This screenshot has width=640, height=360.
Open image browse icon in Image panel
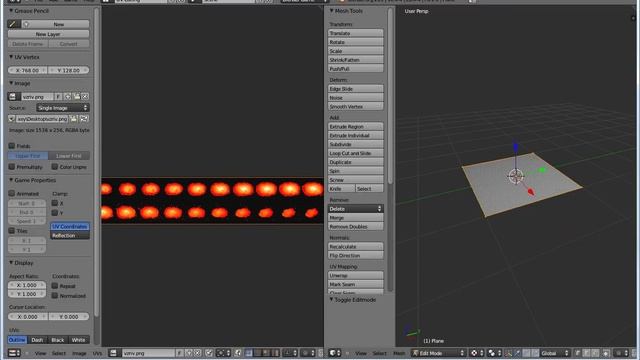(x=13, y=97)
